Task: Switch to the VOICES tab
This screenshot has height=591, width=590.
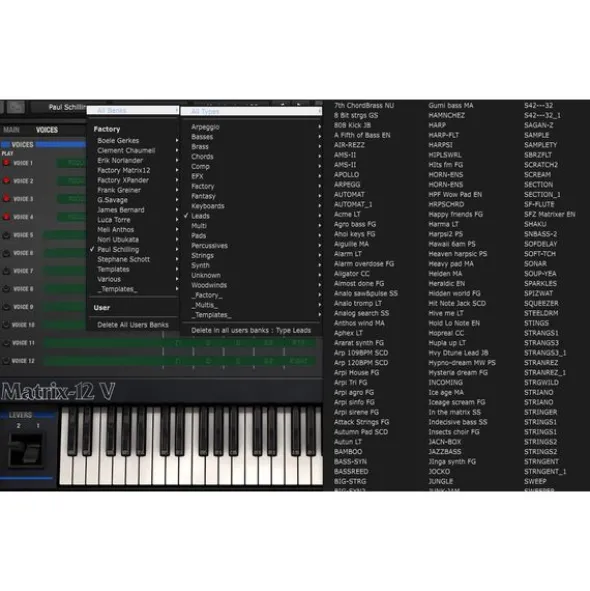Action: pos(47,130)
